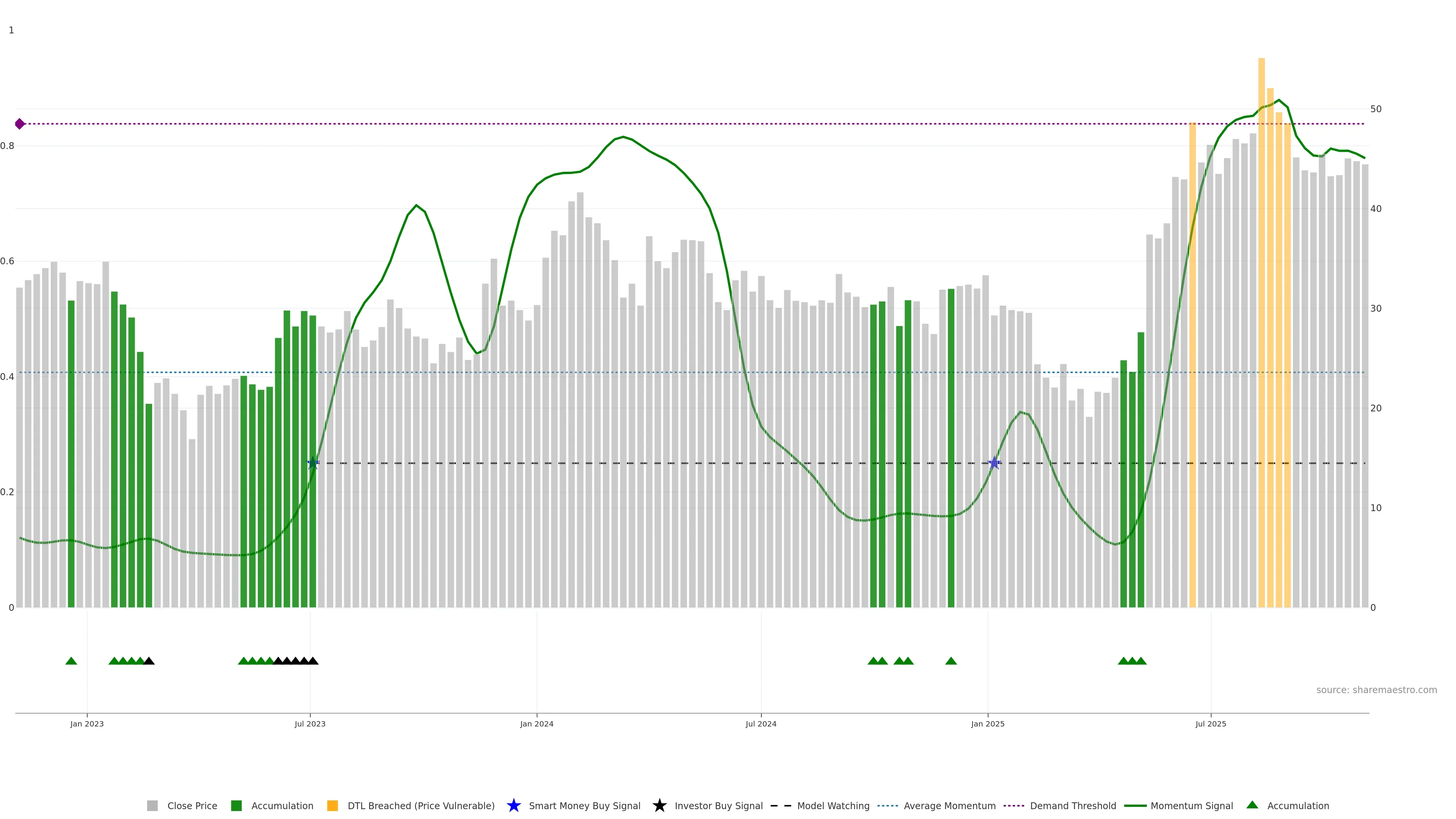Click the black Investor Buy Signal legend star
Image resolution: width=1456 pixels, height=819 pixels.
click(659, 805)
